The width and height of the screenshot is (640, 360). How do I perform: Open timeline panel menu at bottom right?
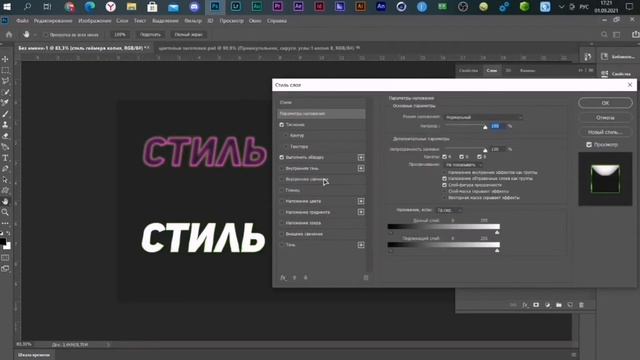pyautogui.click(x=573, y=355)
